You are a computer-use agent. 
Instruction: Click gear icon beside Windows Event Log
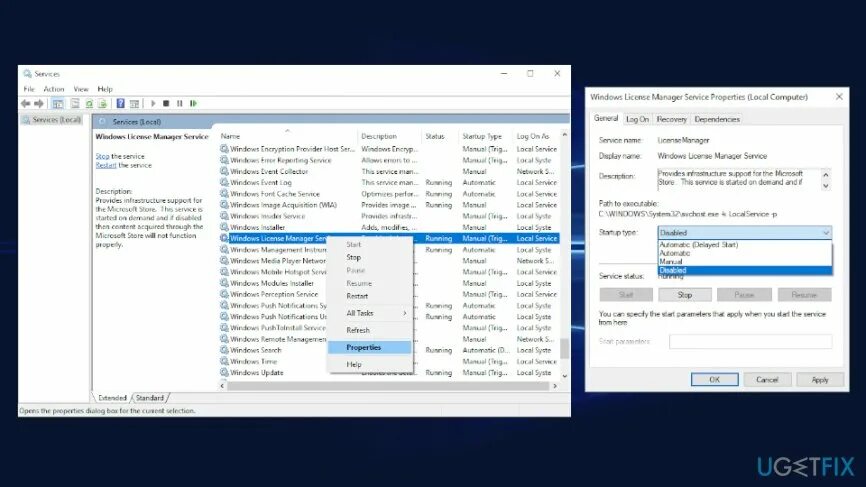[x=224, y=182]
